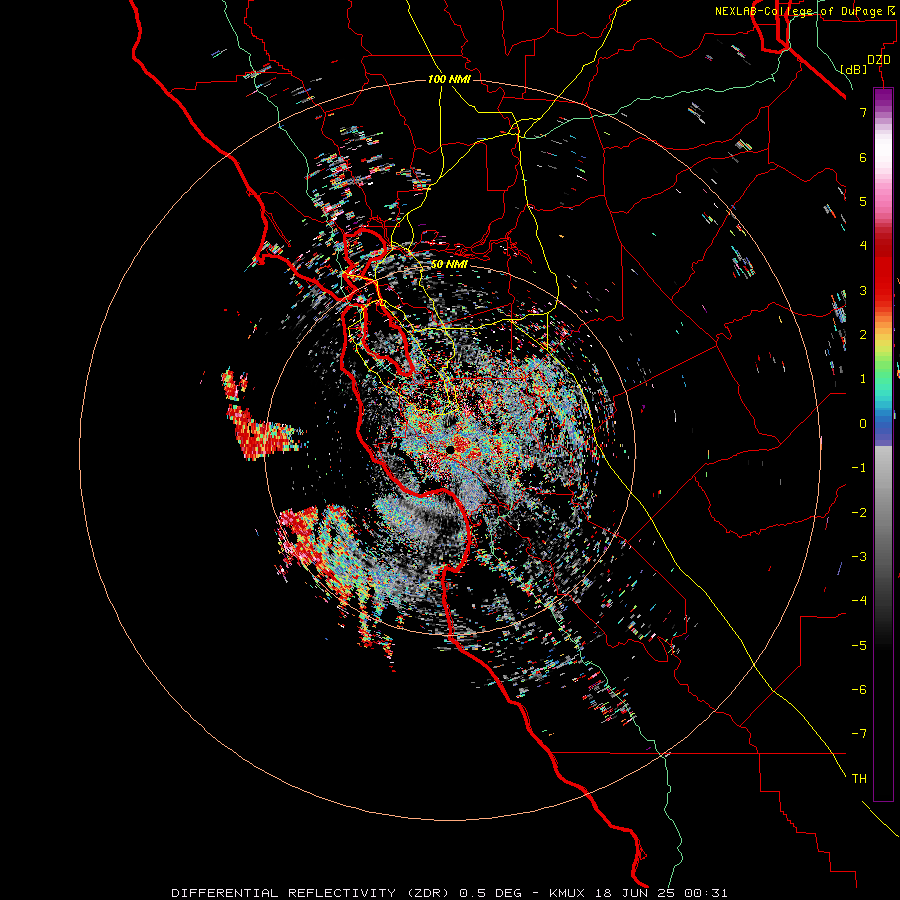The image size is (900, 900).
Task: Click the [dB] units label
Action: pyautogui.click(x=854, y=69)
